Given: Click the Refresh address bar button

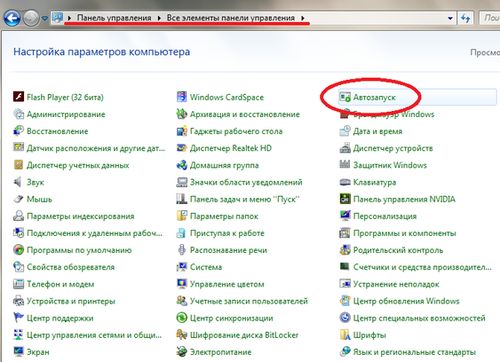Looking at the screenshot, I should tap(465, 18).
